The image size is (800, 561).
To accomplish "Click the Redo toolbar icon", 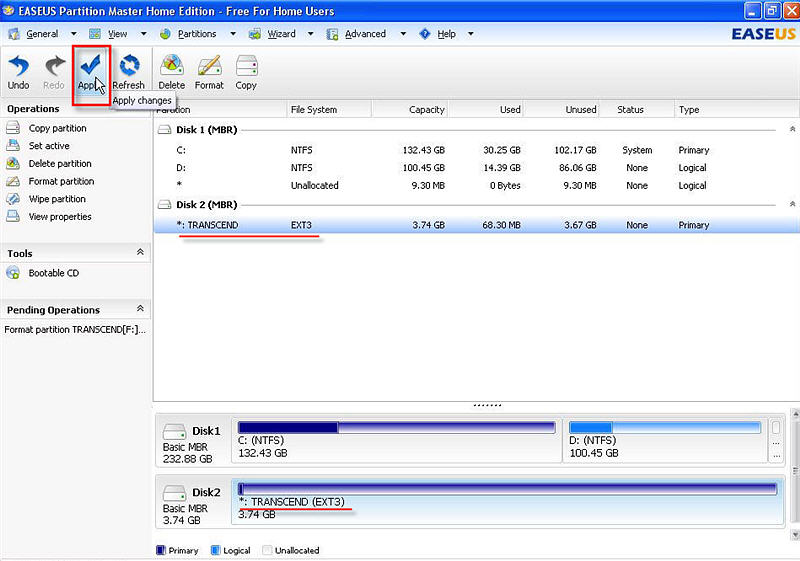I will (x=55, y=66).
